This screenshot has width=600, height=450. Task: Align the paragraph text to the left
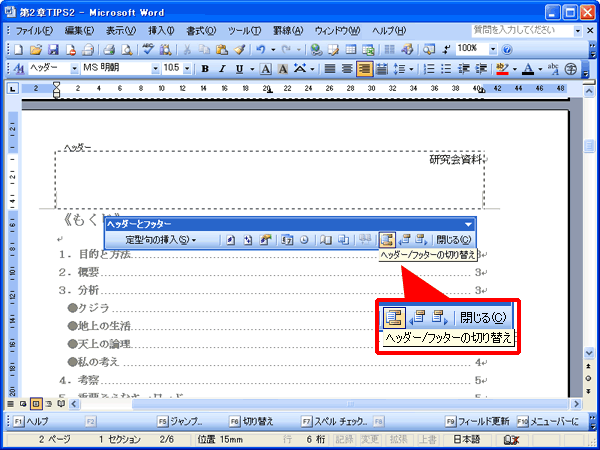coord(330,69)
